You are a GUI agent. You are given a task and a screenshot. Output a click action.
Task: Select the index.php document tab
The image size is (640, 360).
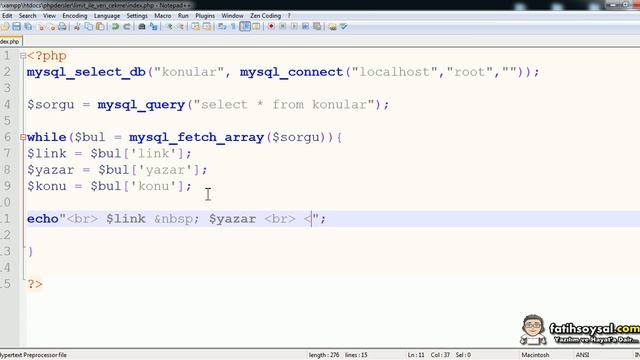[x=10, y=41]
